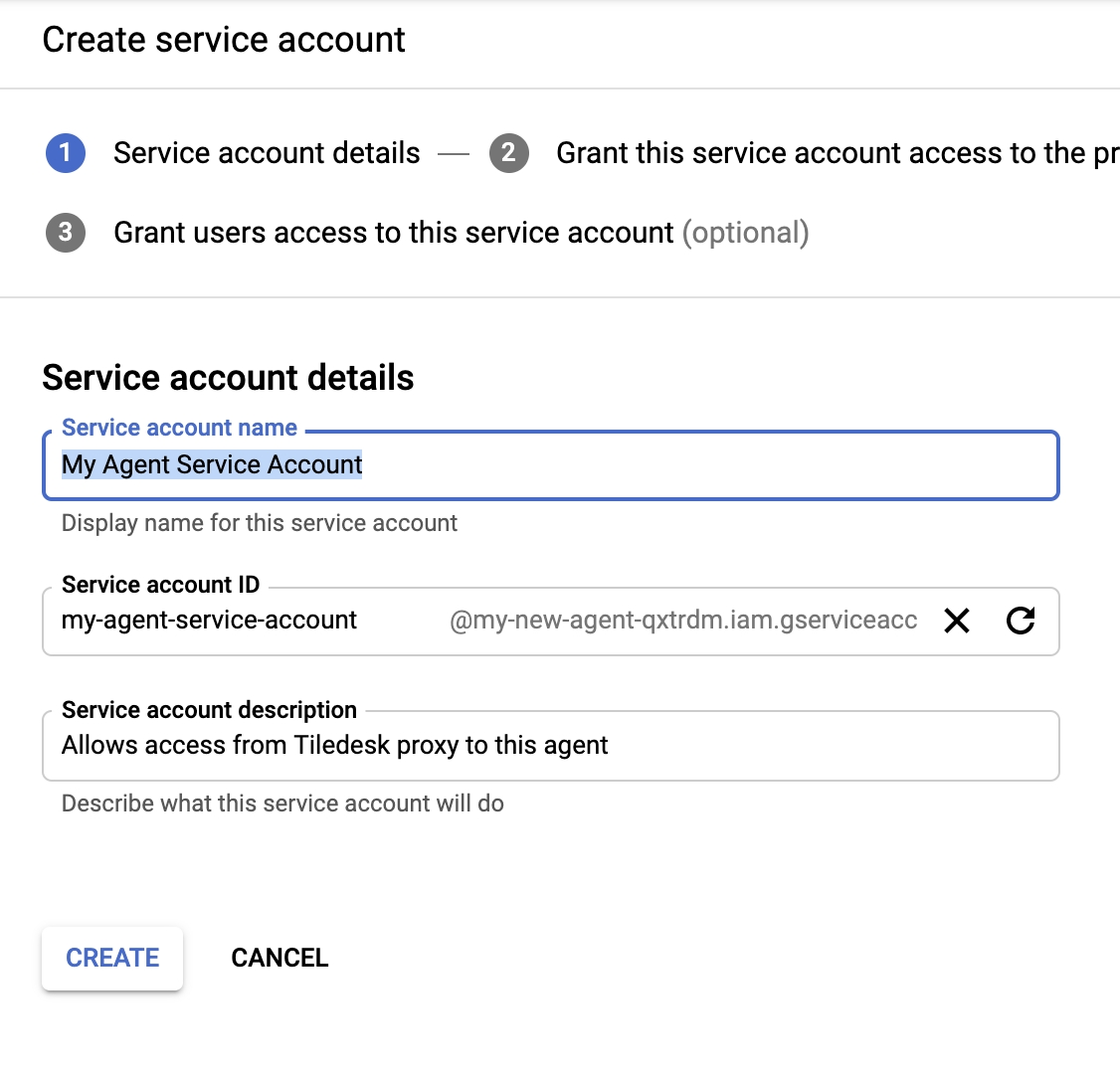Regenerate the Service account ID with refresh icon
Screen dimensions: 1120x1072
[1021, 622]
